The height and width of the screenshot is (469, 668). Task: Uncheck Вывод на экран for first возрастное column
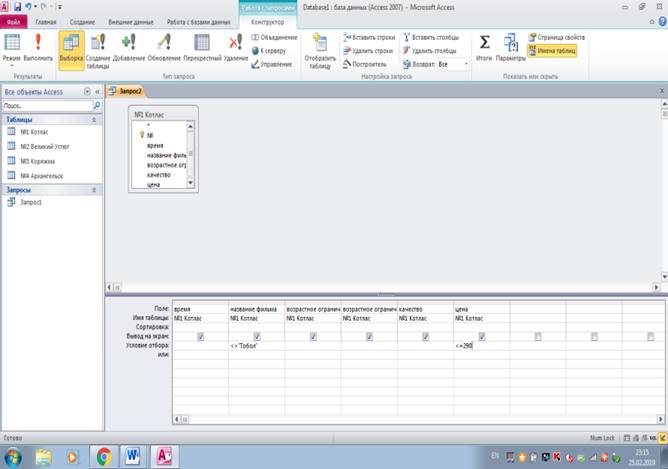click(313, 337)
